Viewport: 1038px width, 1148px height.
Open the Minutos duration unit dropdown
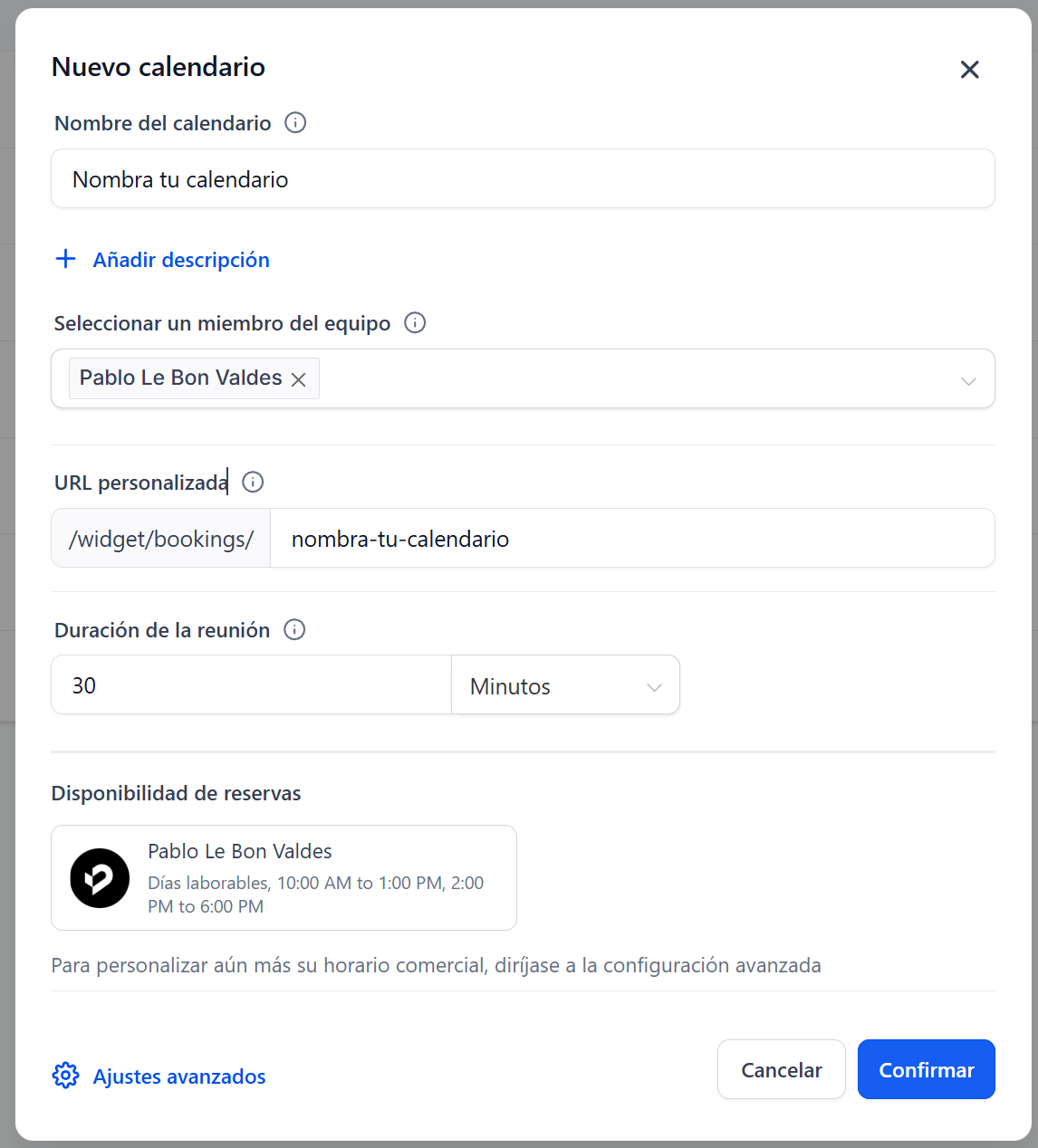click(565, 686)
